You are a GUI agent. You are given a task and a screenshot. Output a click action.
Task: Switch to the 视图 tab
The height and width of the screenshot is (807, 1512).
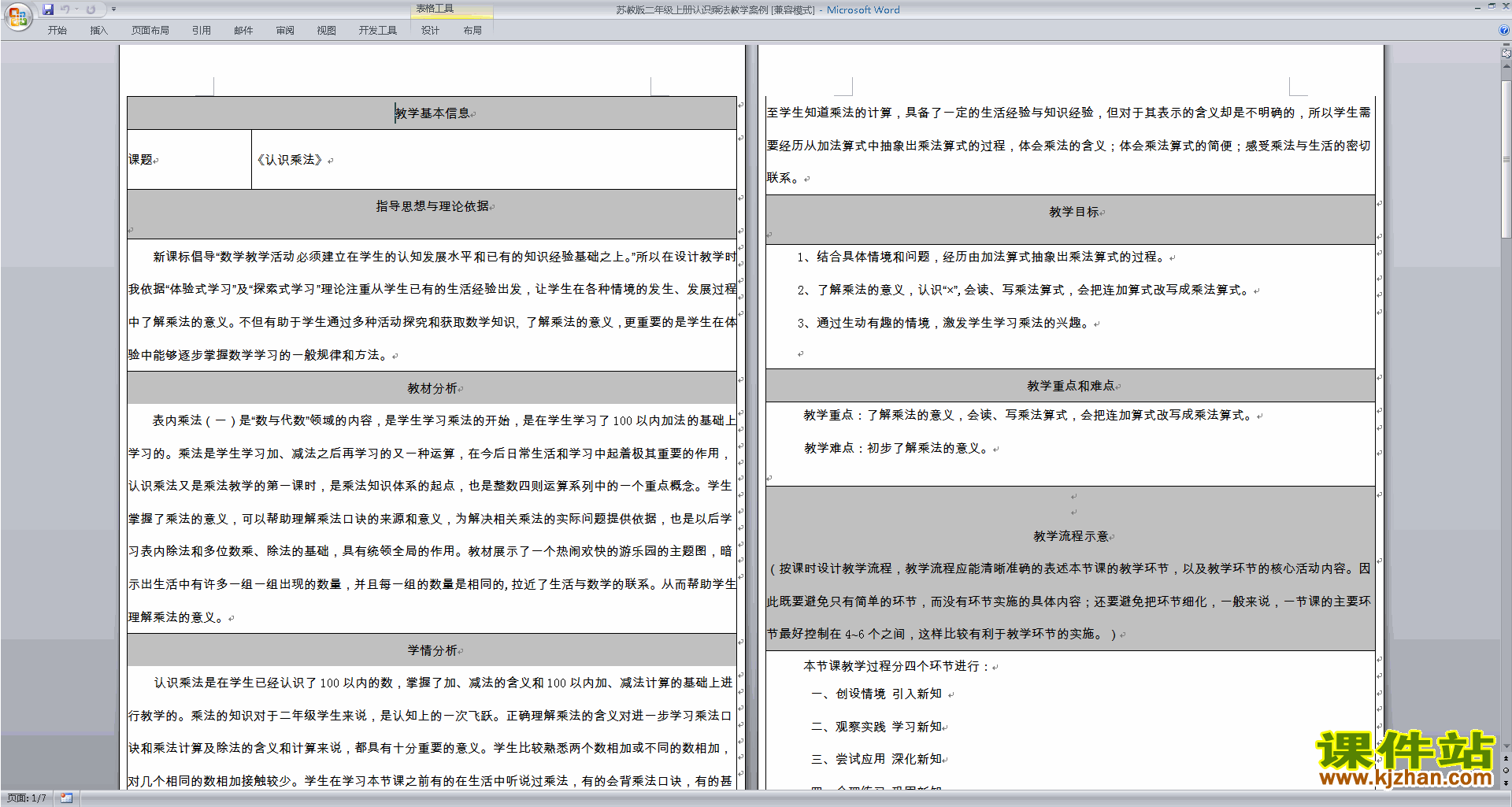tap(327, 30)
